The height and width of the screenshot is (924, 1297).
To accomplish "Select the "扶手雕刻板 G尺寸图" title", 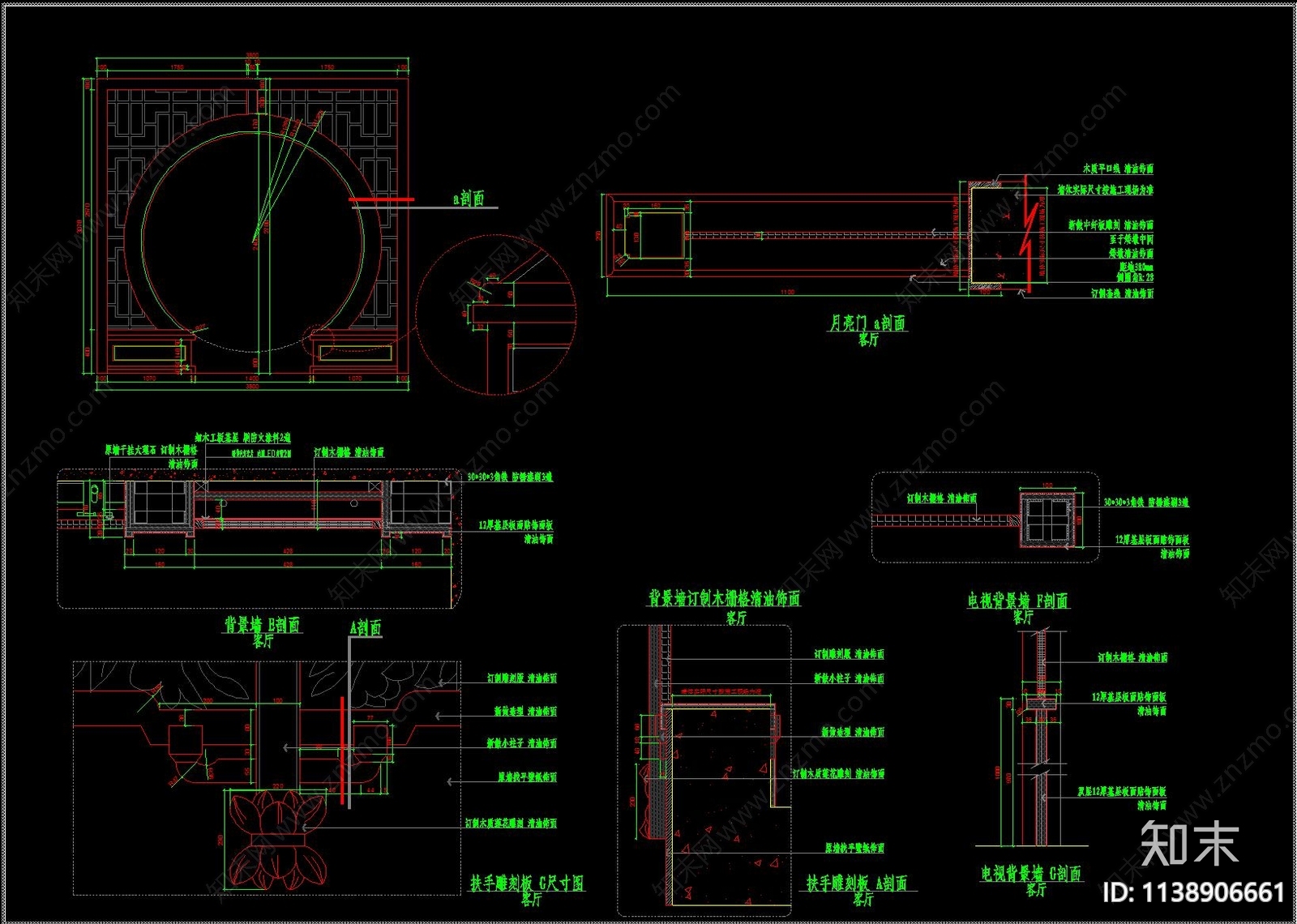I will click(528, 883).
